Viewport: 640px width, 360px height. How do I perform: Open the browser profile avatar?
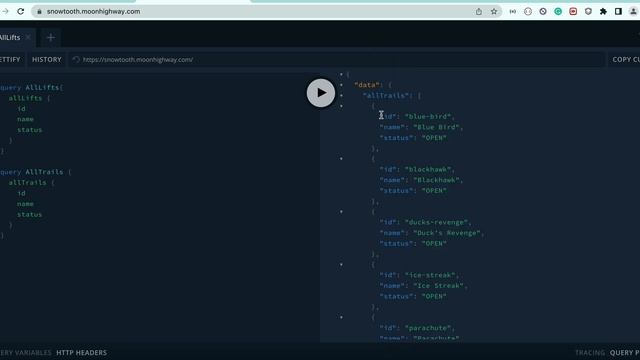[x=633, y=11]
